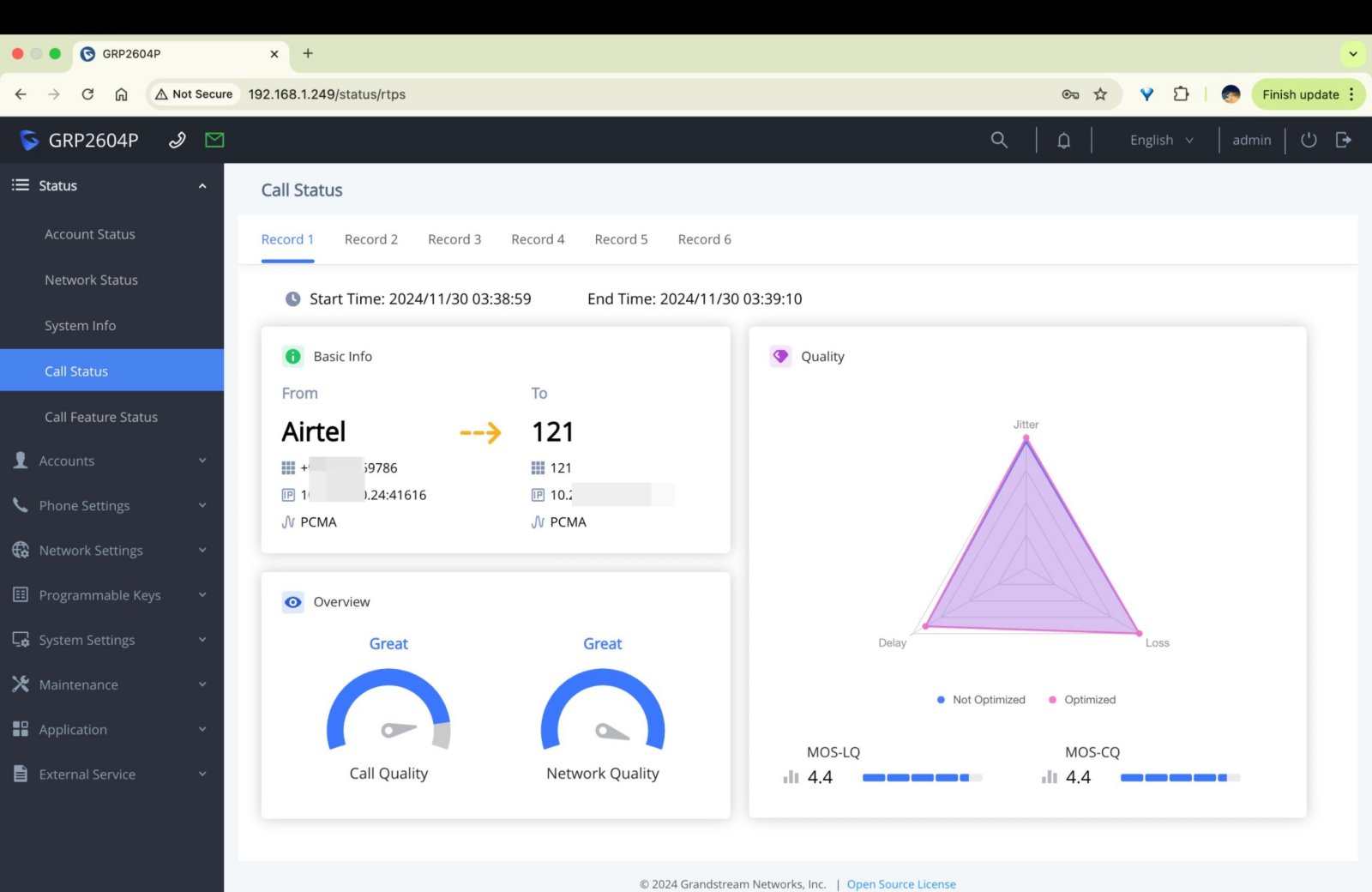Collapse the Status menu section

(111, 185)
